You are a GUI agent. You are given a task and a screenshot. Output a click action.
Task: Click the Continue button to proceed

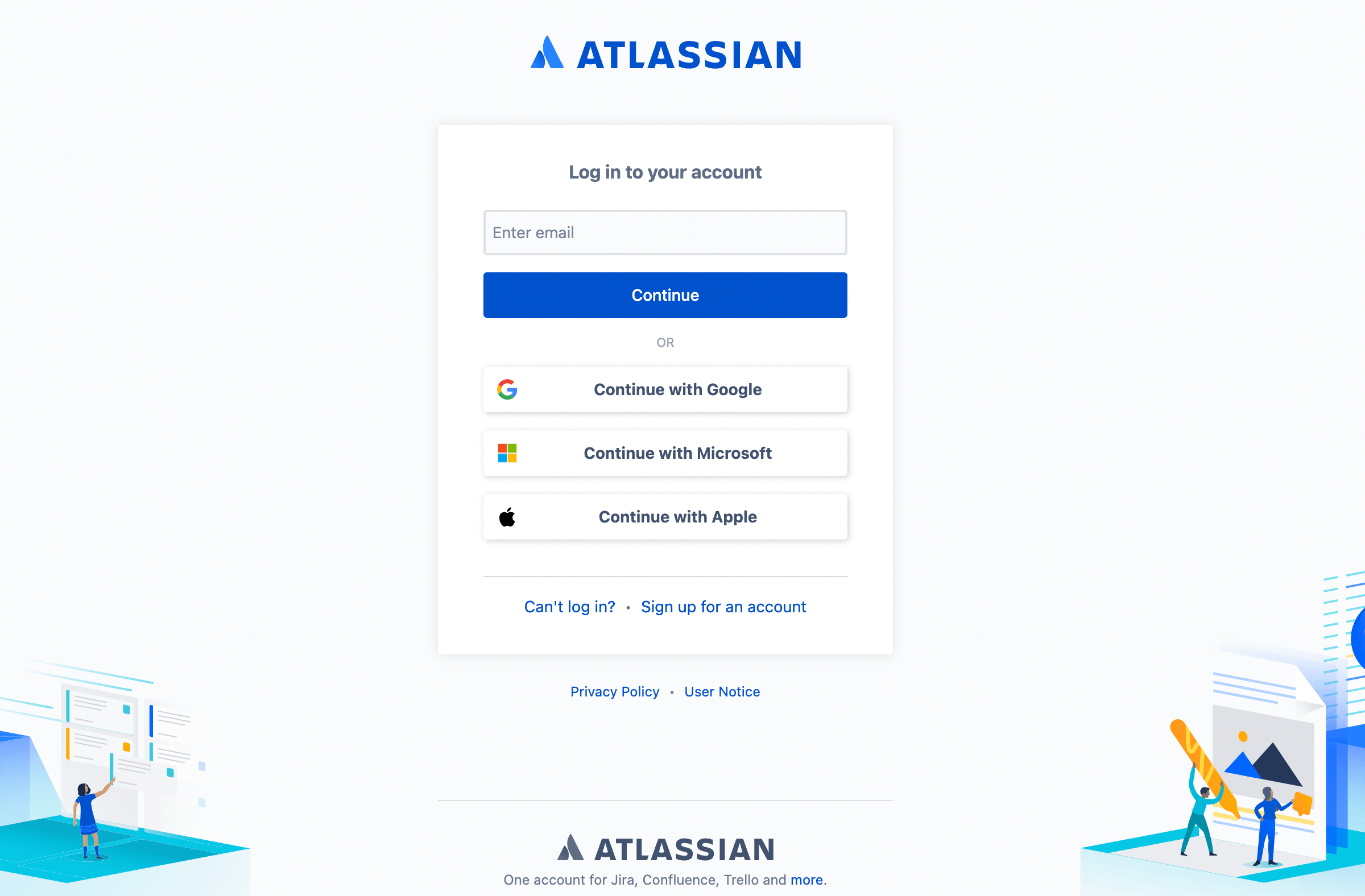665,295
